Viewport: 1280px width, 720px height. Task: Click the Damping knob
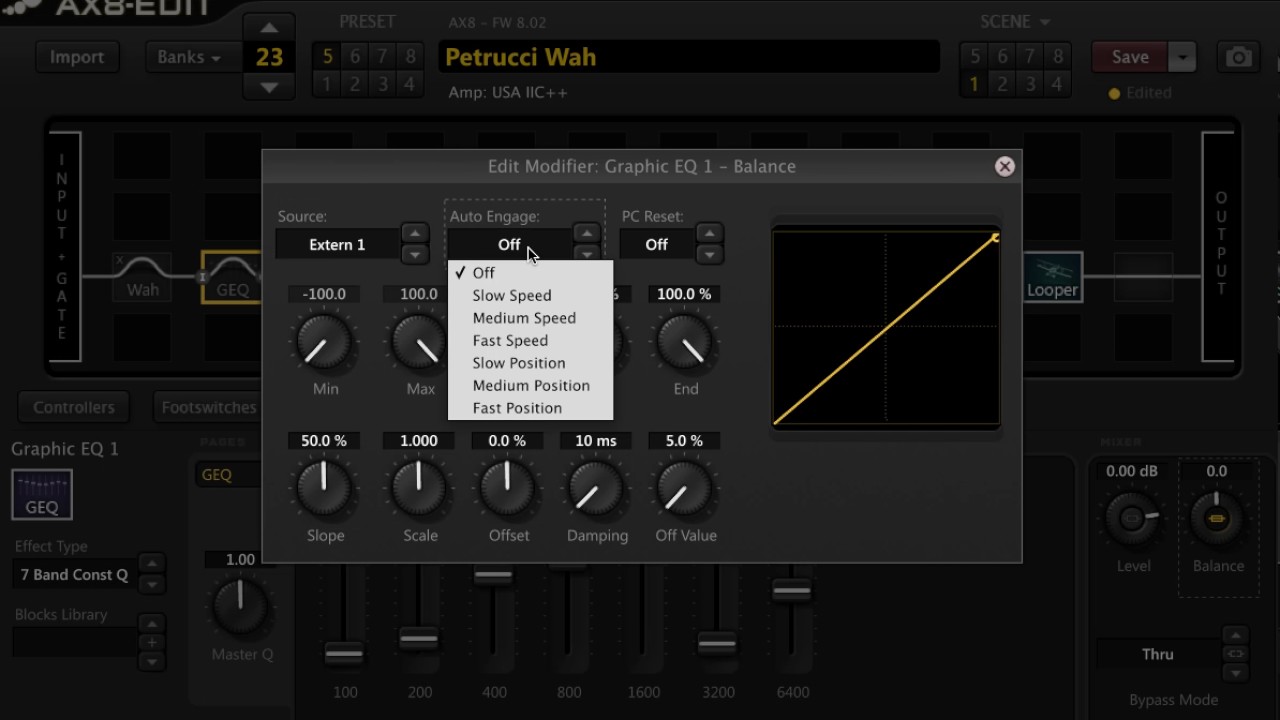click(597, 489)
